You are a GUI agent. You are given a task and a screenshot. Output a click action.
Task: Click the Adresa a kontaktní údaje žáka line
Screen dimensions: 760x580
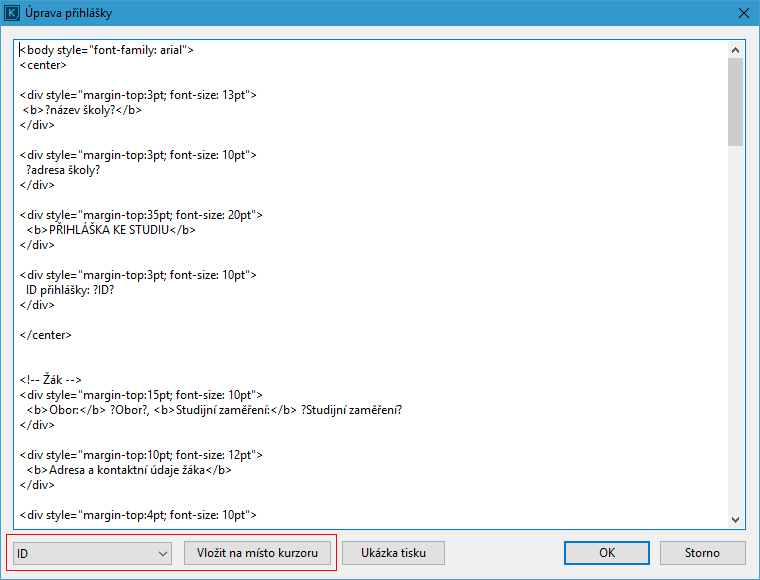coord(131,470)
